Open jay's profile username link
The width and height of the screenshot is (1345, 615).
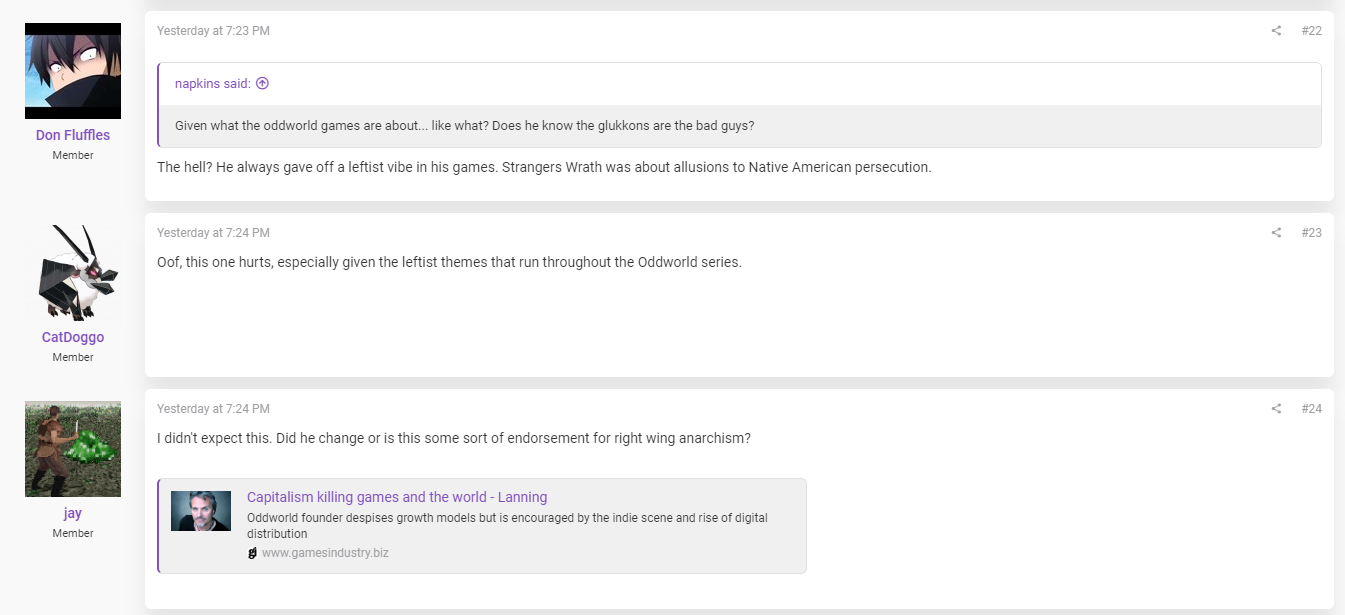click(x=73, y=513)
